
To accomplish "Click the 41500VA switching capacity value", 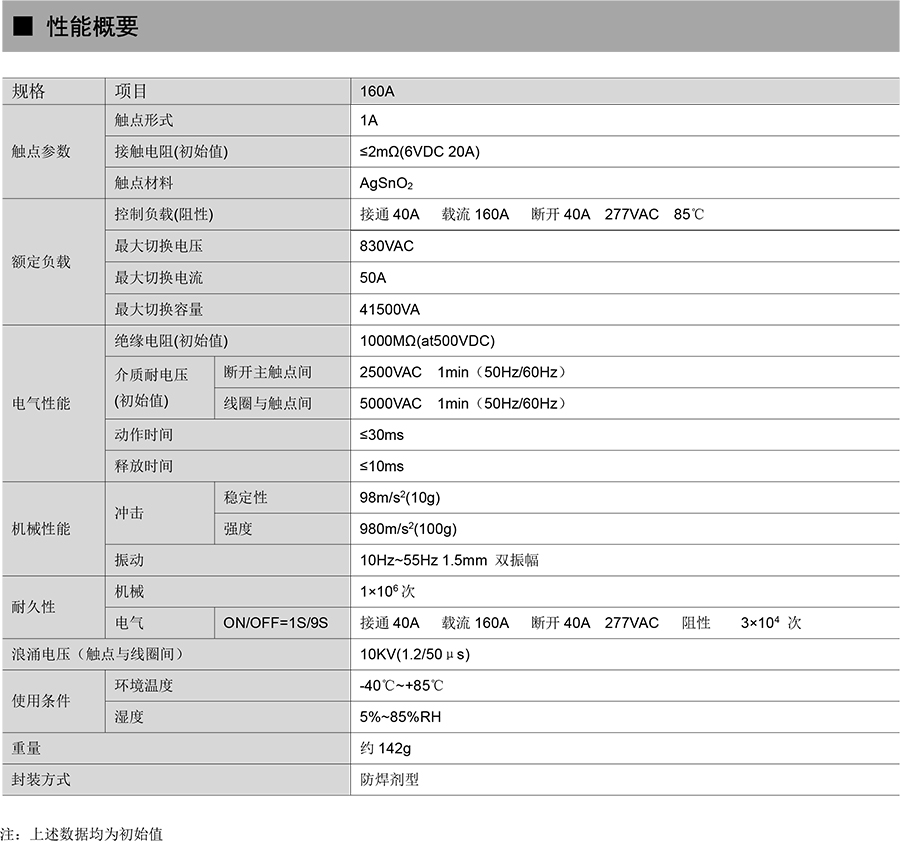I will coord(389,309).
